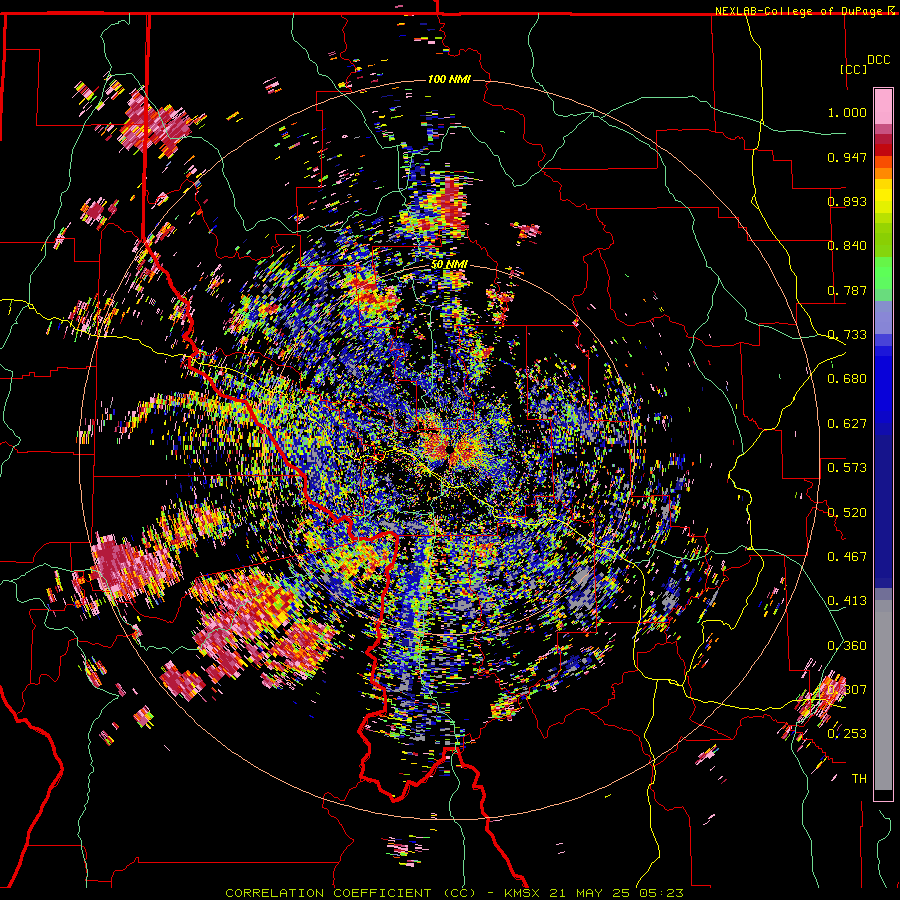The width and height of the screenshot is (900, 900).
Task: Click the [CC] units label above color bar
Action: click(x=853, y=69)
